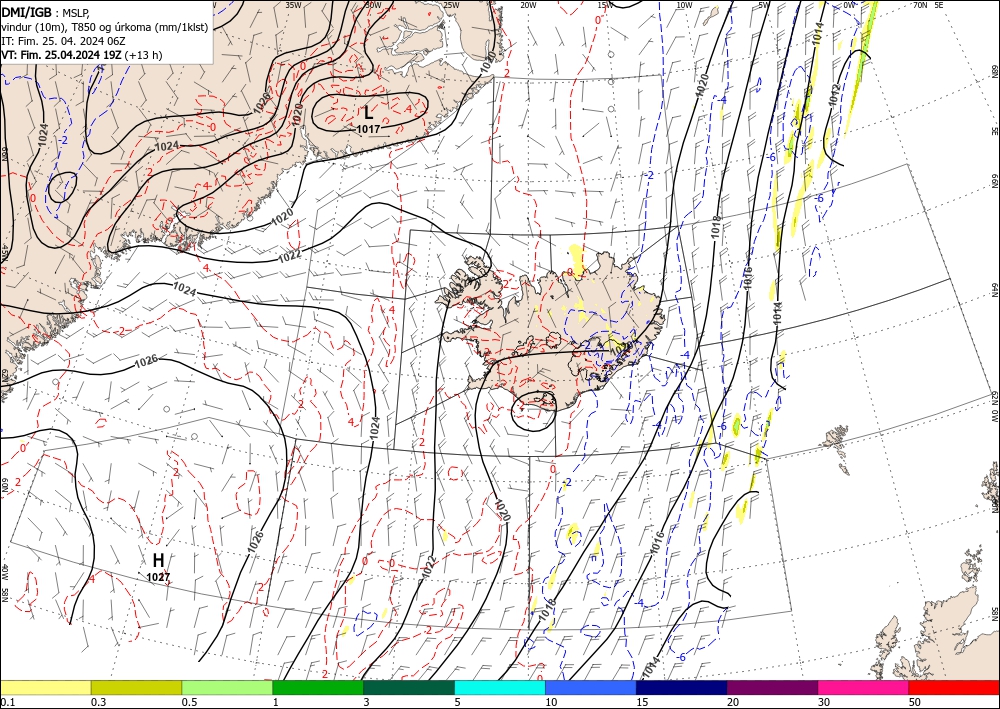Select the red 50 mm legend swatch
Screen dimensions: 1000x709
[954, 687]
